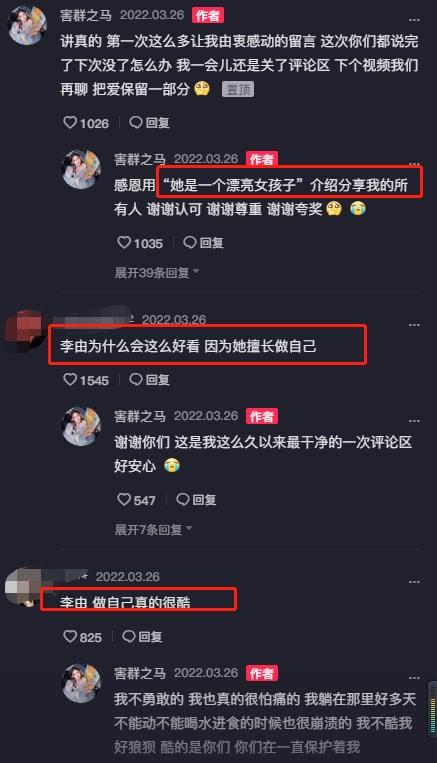Like the author reply with 547 likes

point(125,499)
